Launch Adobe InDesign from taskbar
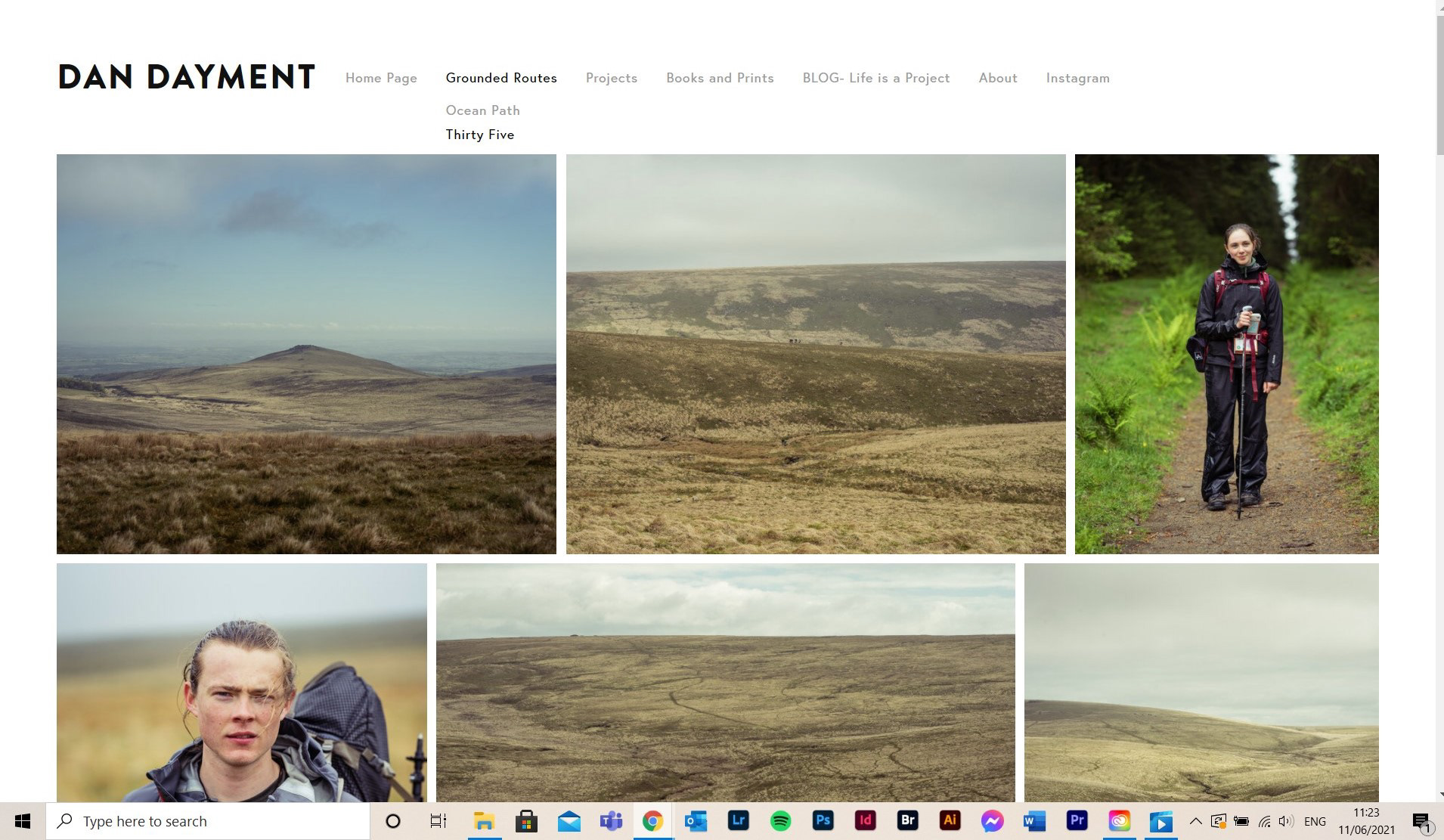This screenshot has width=1444, height=840. coord(866,821)
